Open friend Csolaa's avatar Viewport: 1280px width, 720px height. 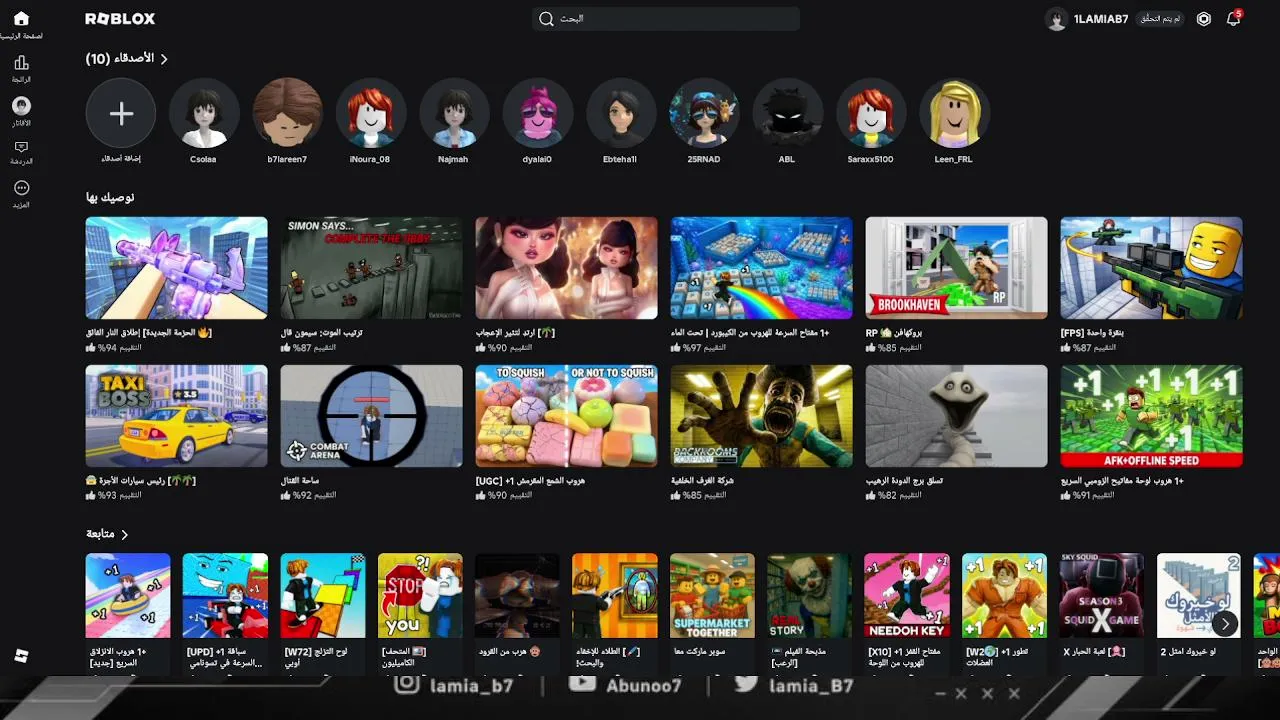[x=203, y=114]
